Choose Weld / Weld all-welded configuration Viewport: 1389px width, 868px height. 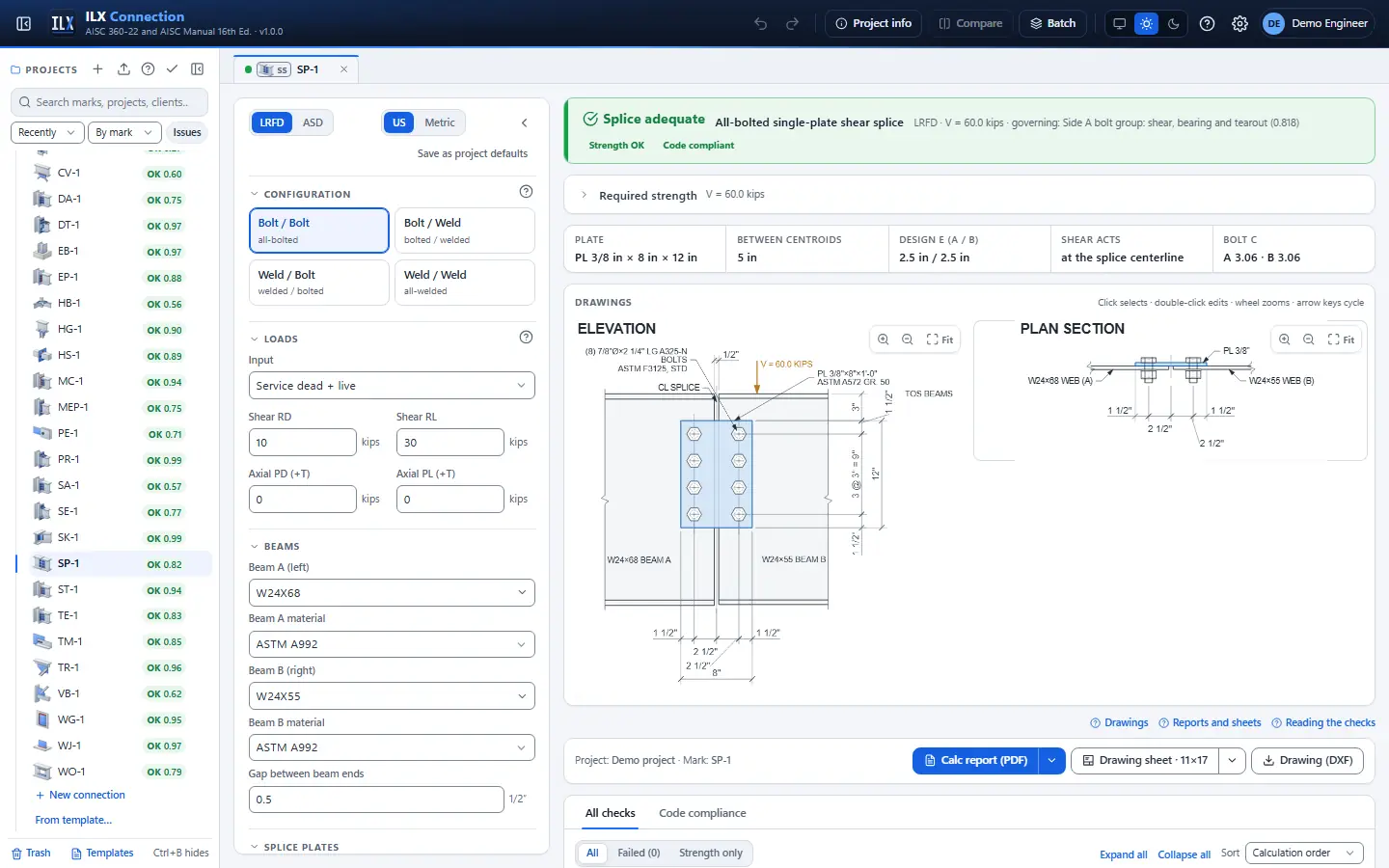465,283
